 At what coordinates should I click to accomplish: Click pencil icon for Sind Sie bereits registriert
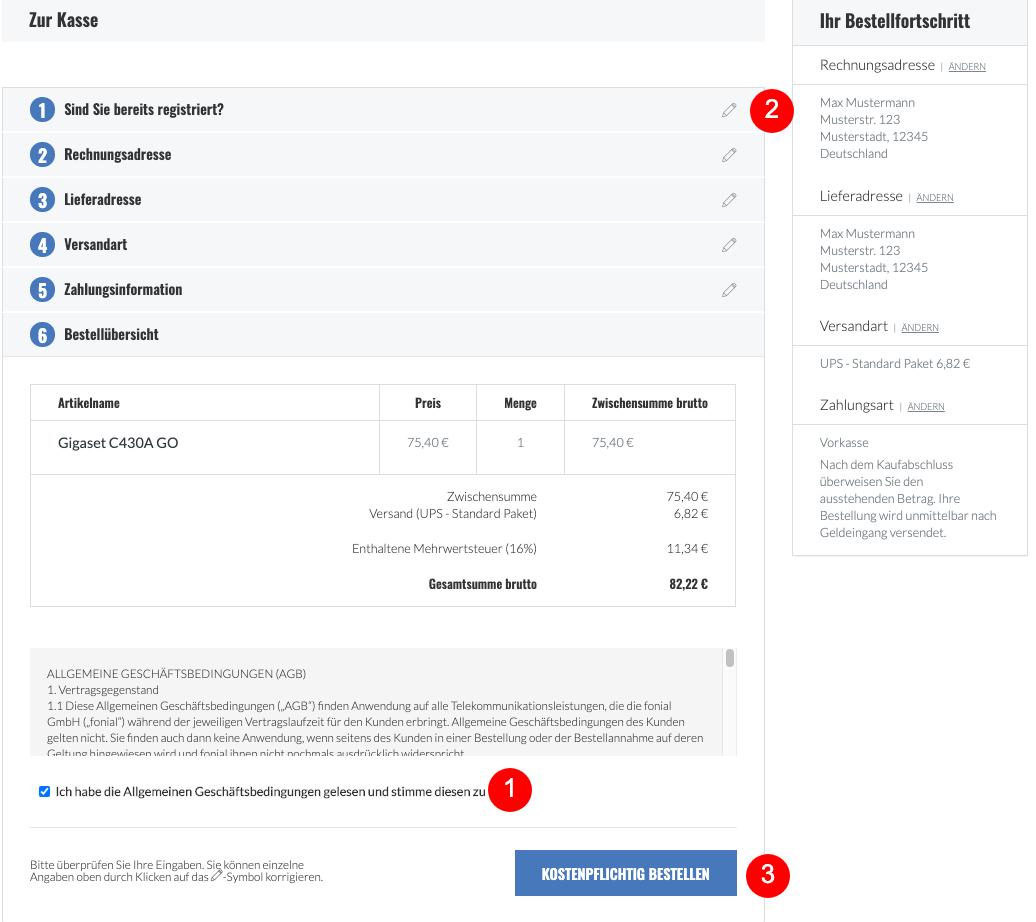point(729,110)
